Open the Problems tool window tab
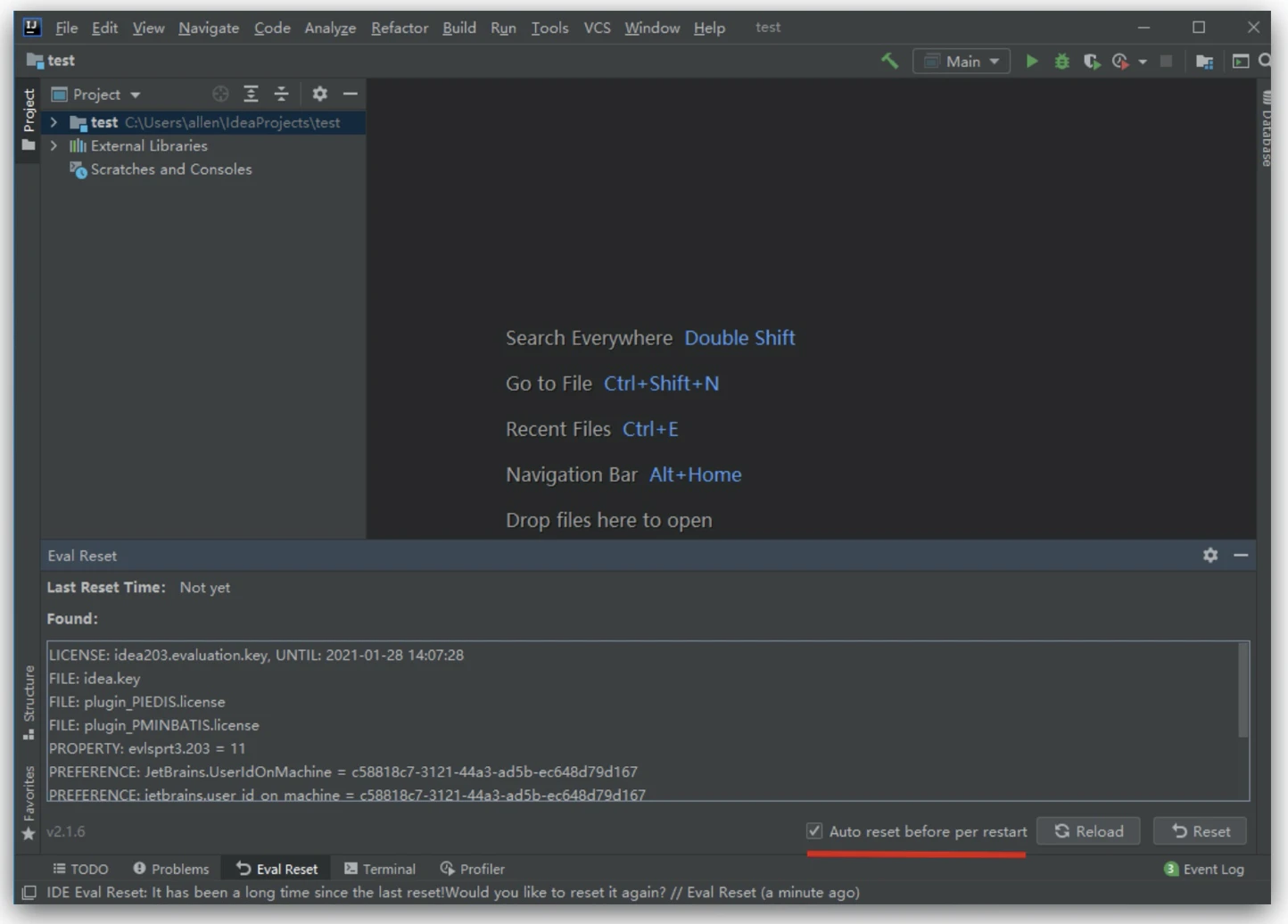The image size is (1288, 924). pos(171,869)
